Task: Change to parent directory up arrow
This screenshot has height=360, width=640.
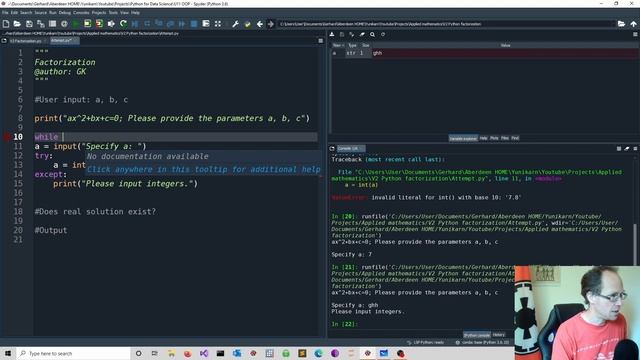Action: (x=633, y=24)
